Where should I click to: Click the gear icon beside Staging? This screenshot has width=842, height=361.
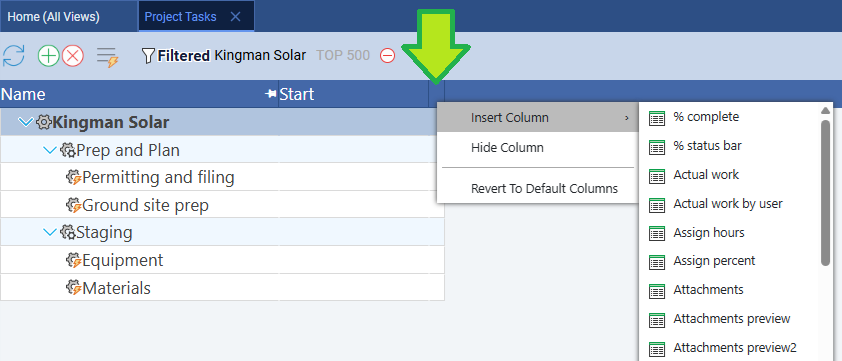(68, 232)
